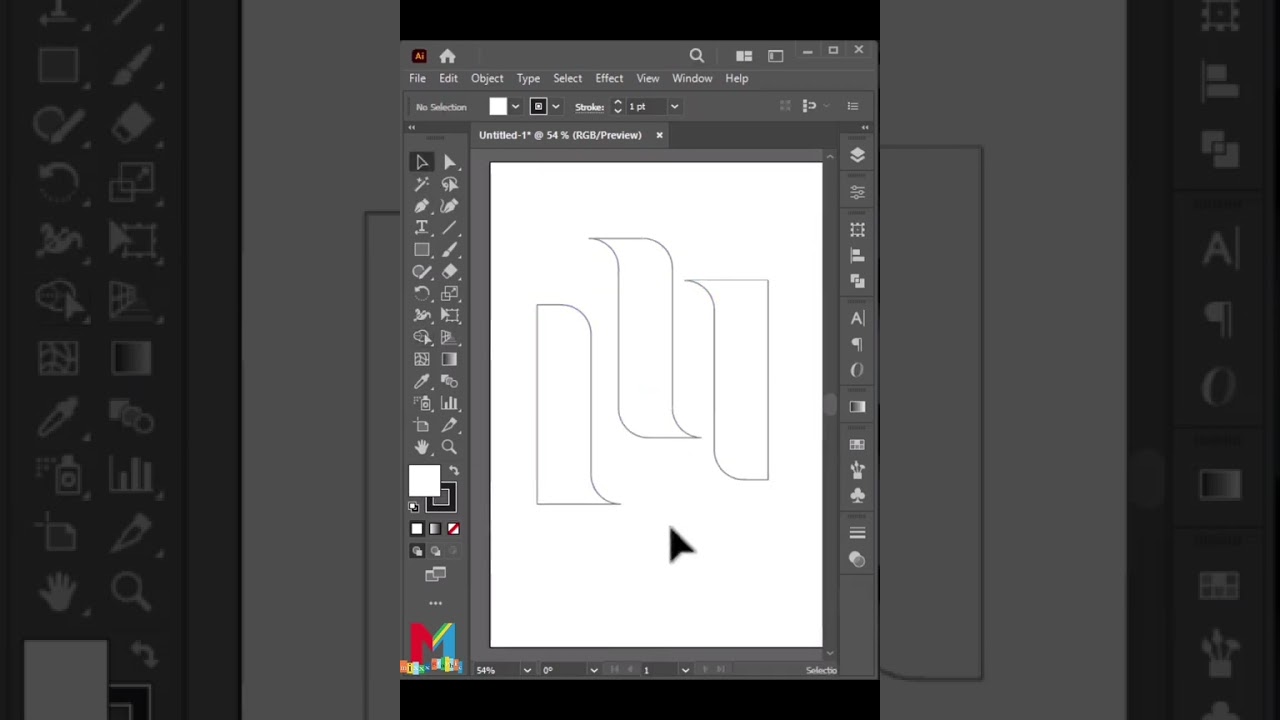Enable Draw Normal mode
This screenshot has height=720, width=1280.
click(x=417, y=551)
